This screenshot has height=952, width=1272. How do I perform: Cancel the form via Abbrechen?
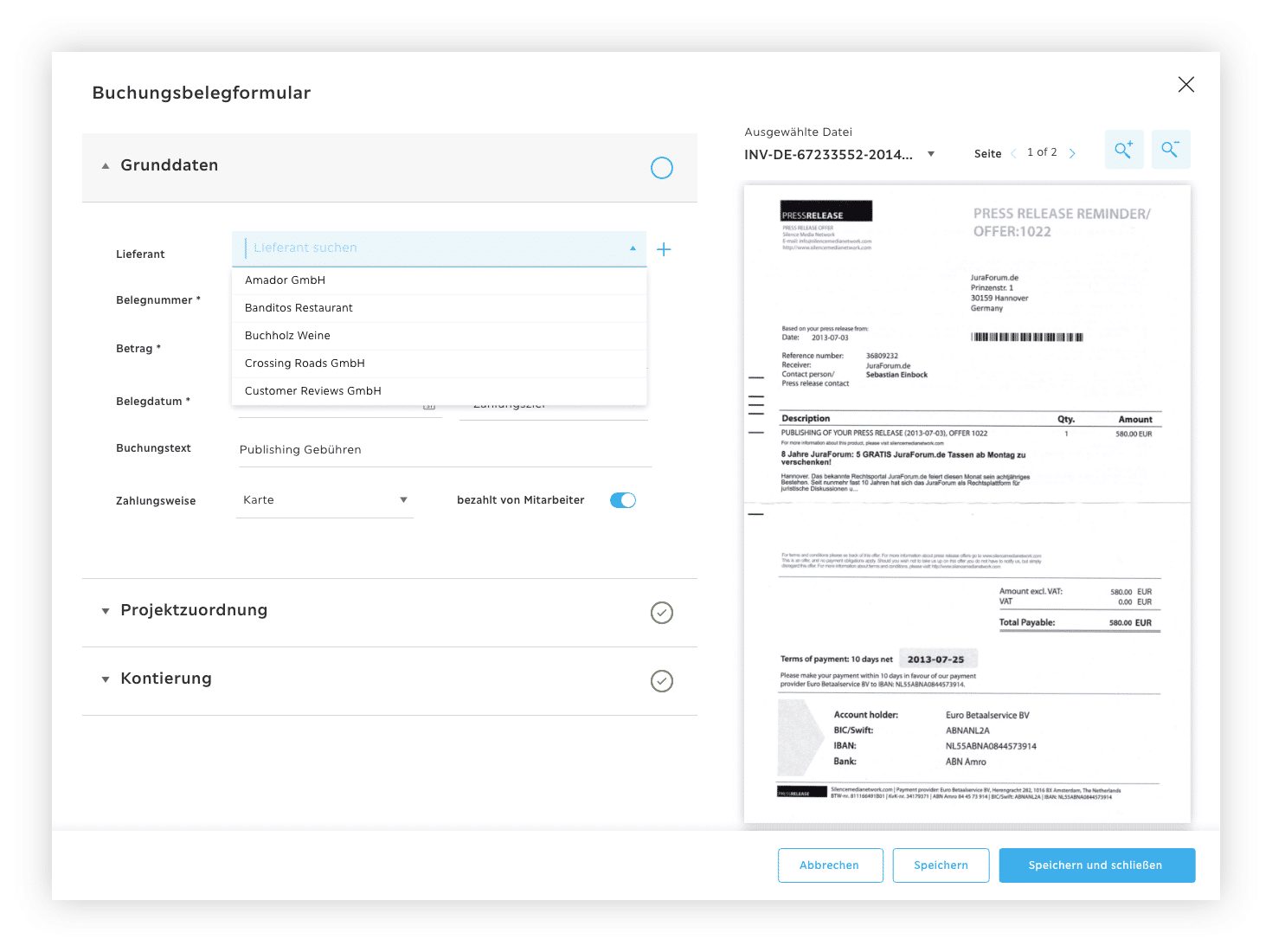coord(829,865)
